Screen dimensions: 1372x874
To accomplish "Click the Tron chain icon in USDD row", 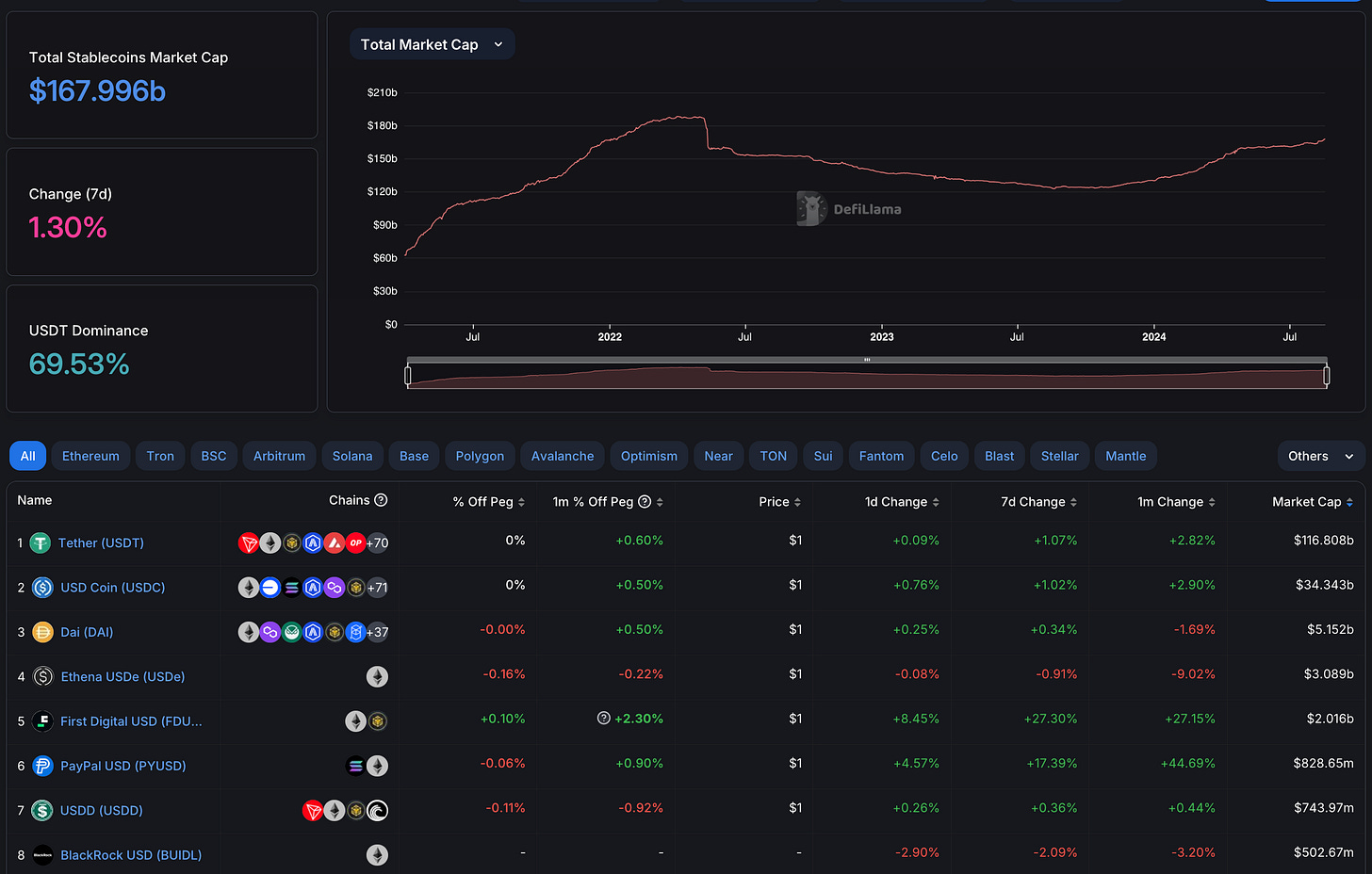I will [x=313, y=810].
